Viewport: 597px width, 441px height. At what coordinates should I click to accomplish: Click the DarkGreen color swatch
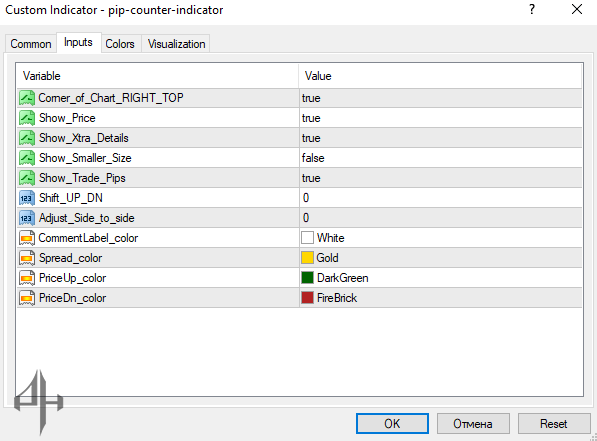[307, 278]
